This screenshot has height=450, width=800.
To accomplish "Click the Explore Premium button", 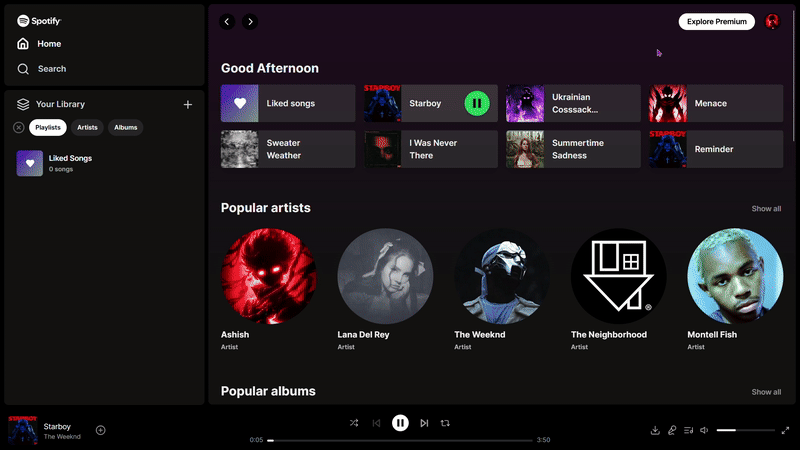I will pyautogui.click(x=716, y=21).
